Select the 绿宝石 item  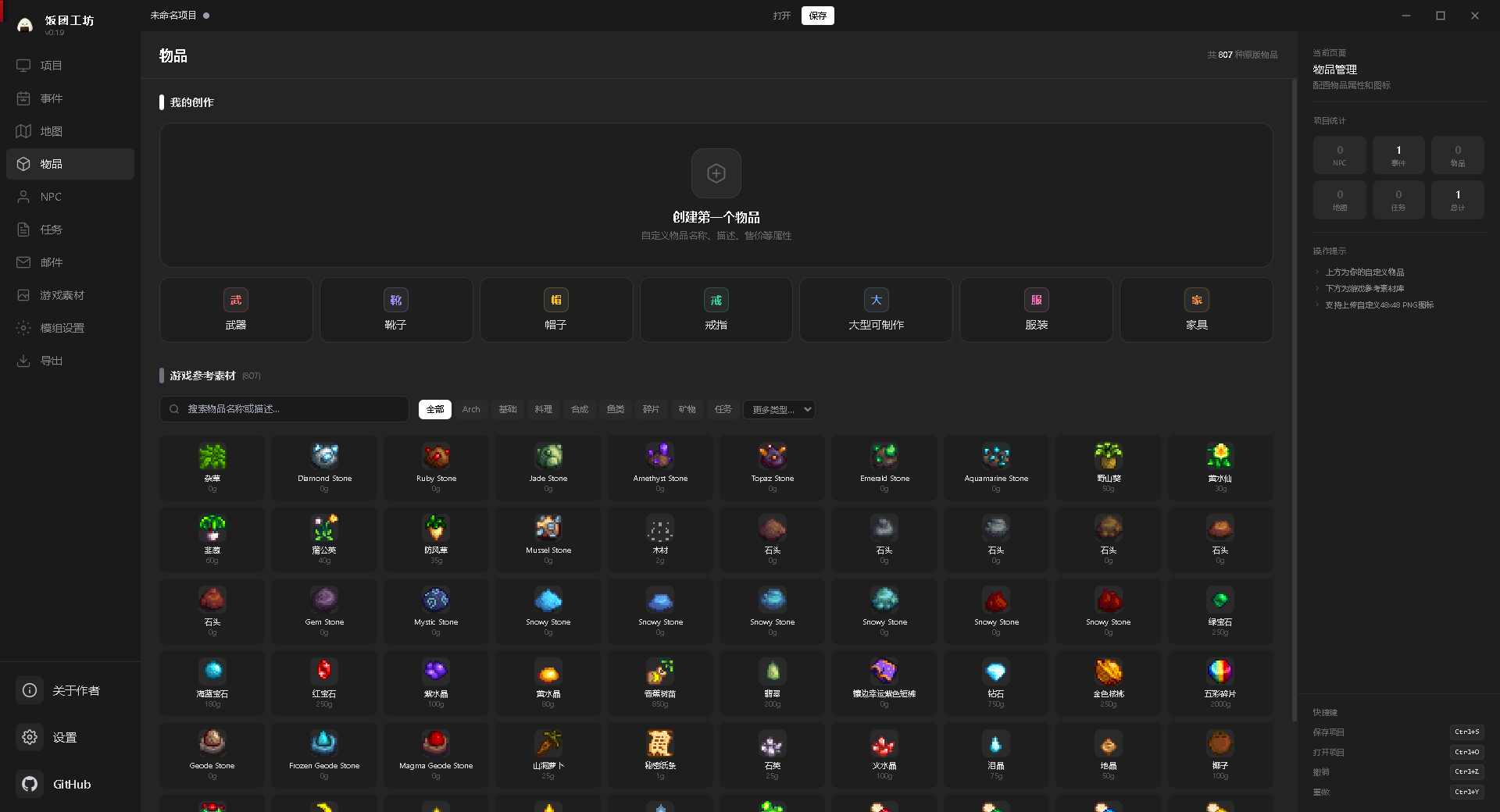pos(1220,611)
